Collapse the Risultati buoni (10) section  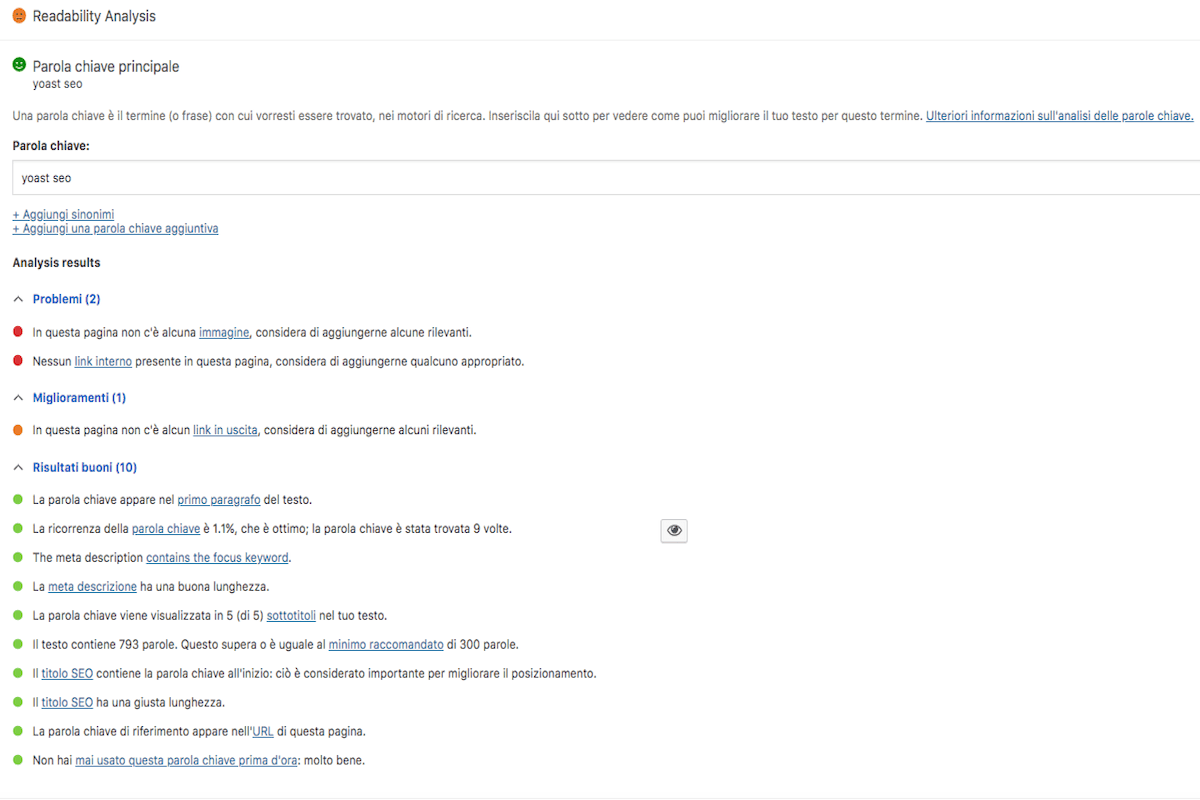pyautogui.click(x=85, y=467)
